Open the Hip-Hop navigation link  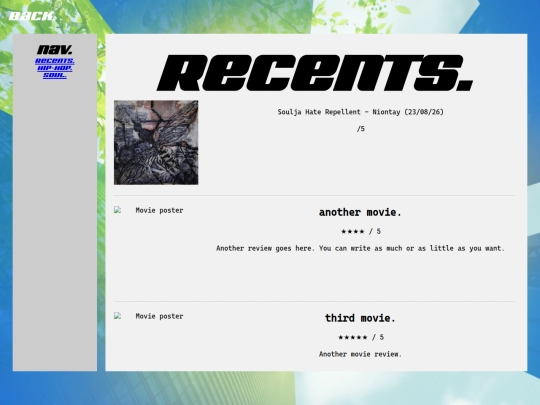point(55,68)
